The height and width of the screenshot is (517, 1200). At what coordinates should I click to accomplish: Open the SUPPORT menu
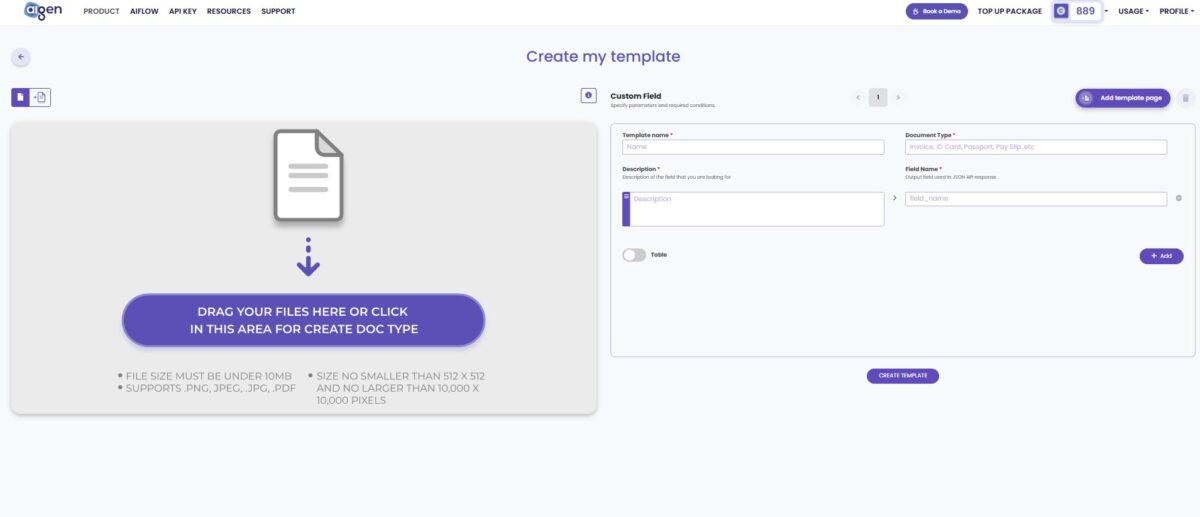pyautogui.click(x=278, y=11)
